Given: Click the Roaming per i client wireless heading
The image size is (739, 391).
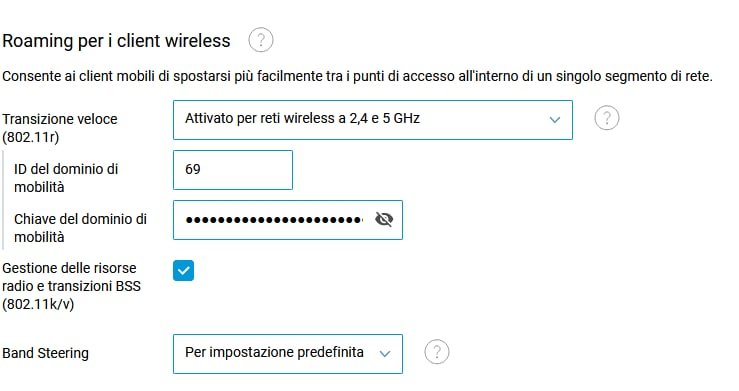Looking at the screenshot, I should click(116, 41).
